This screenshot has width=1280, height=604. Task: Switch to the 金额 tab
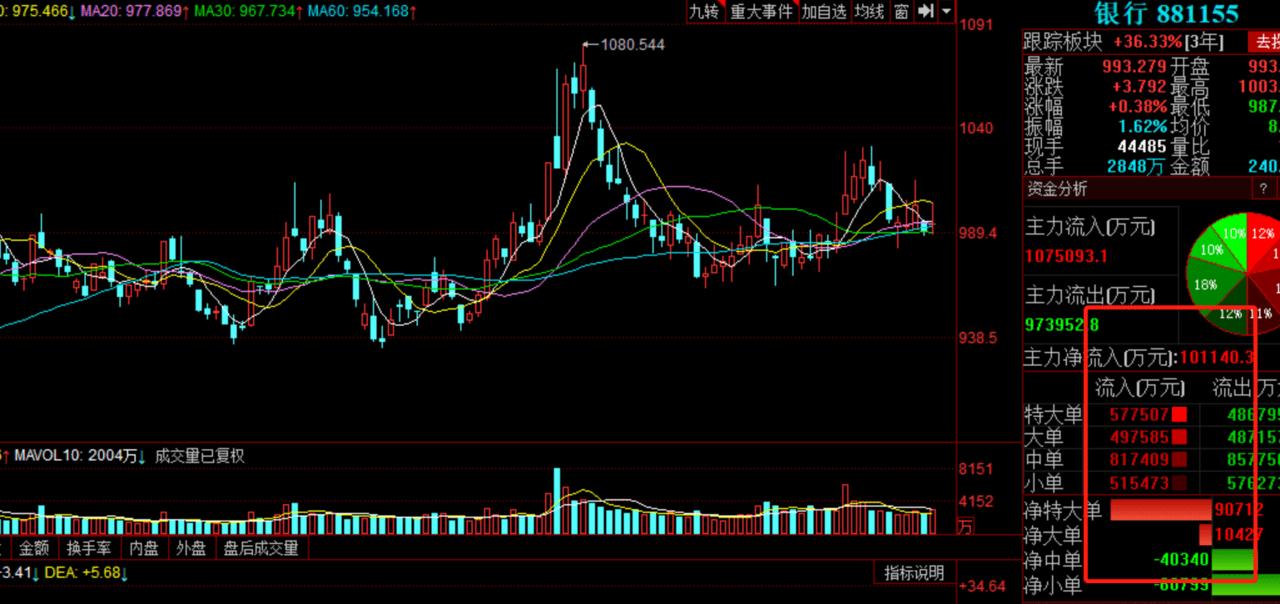point(33,548)
